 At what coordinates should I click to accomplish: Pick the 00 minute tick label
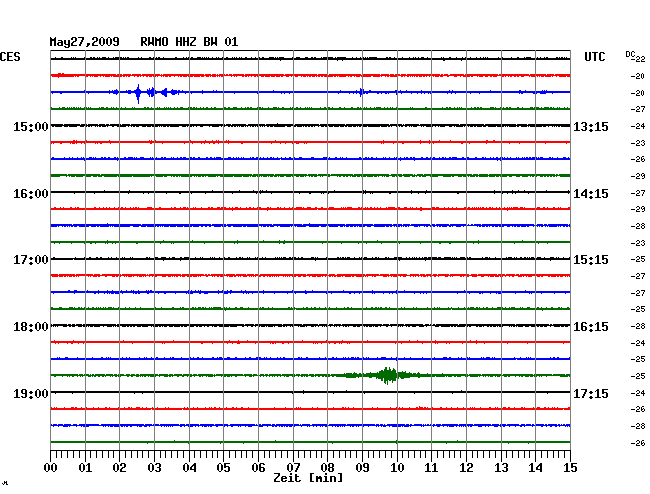50,468
